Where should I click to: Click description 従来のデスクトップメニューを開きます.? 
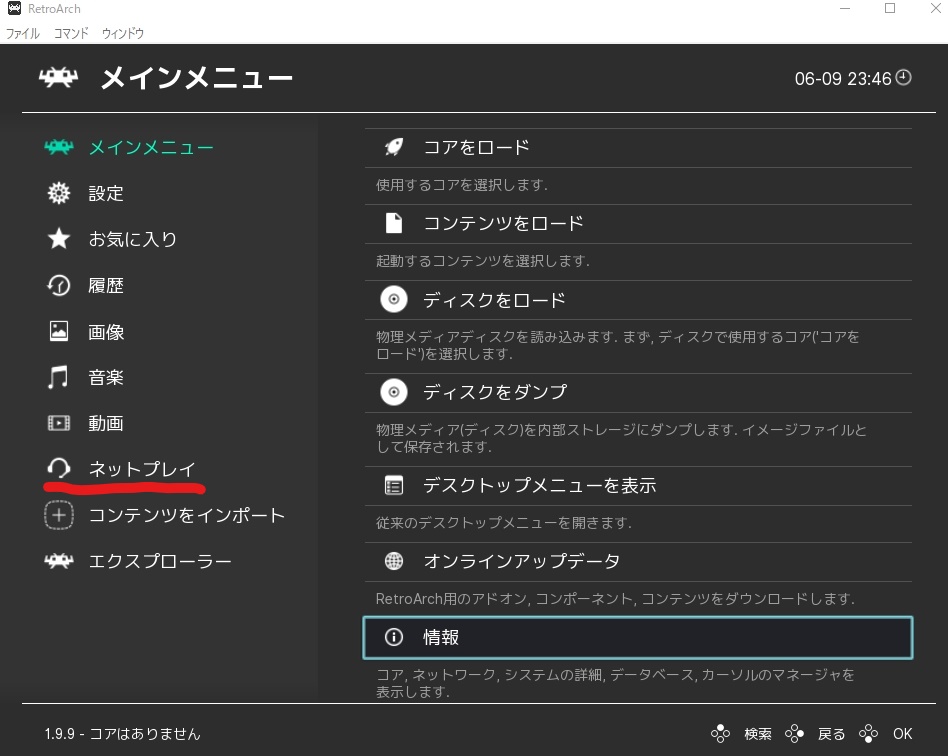[504, 523]
